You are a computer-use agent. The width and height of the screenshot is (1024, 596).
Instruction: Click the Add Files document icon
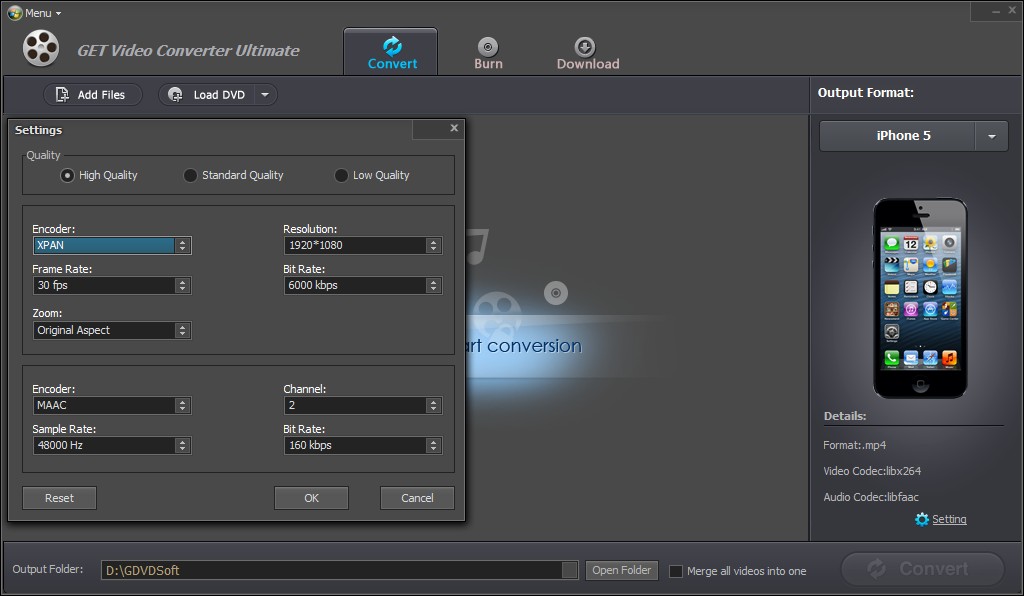pos(62,95)
